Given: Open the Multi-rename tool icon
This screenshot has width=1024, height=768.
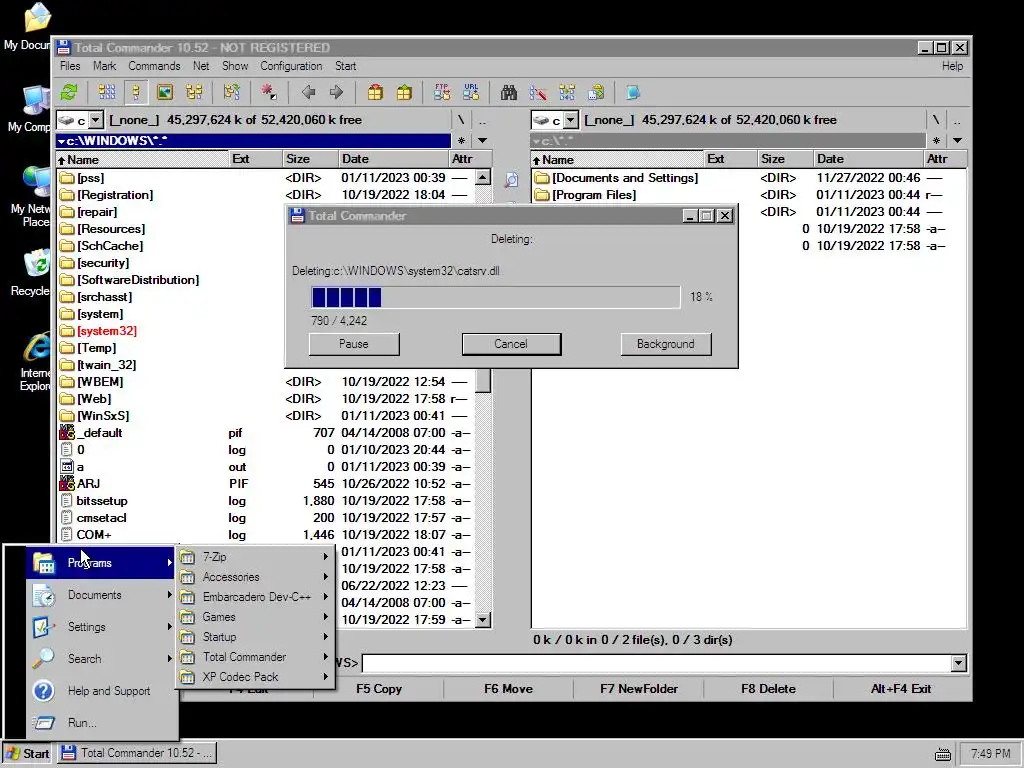Looking at the screenshot, I should point(538,93).
